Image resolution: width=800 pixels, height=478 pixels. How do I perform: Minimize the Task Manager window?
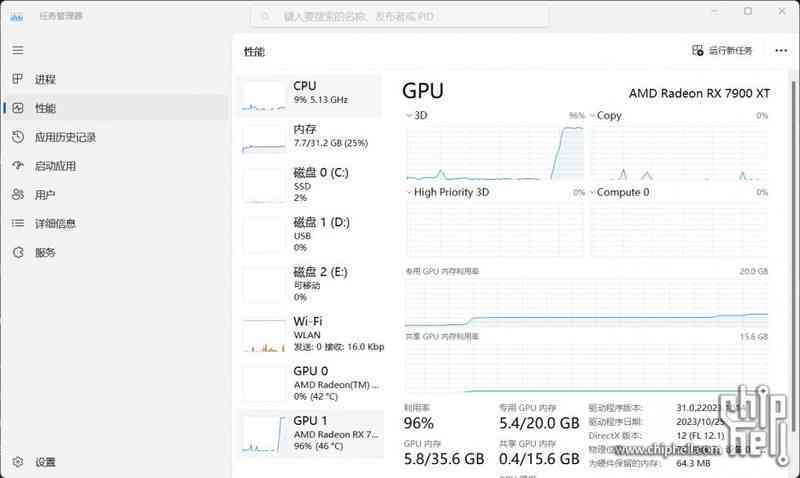click(x=714, y=11)
